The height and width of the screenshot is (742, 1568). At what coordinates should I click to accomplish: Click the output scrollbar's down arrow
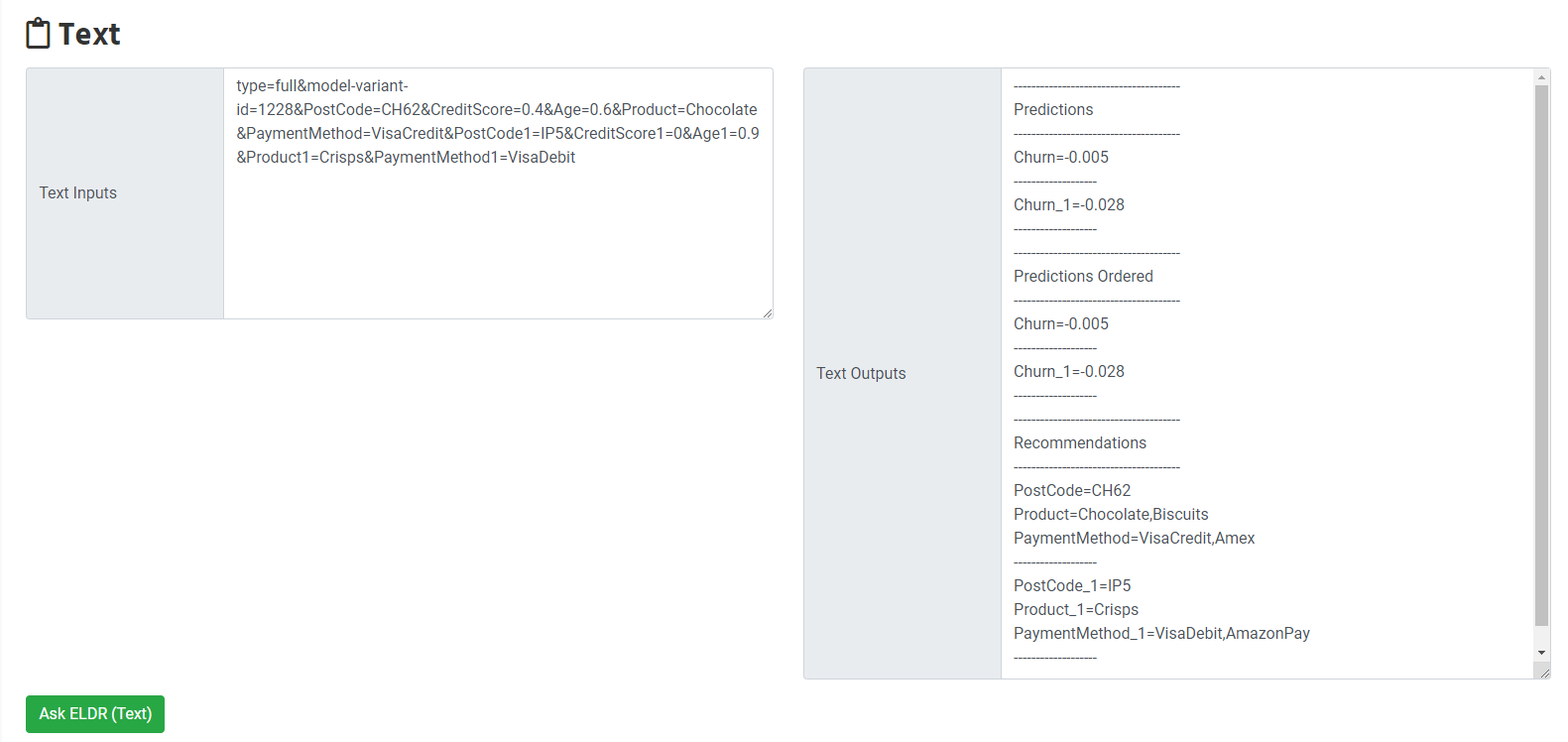click(x=1541, y=652)
